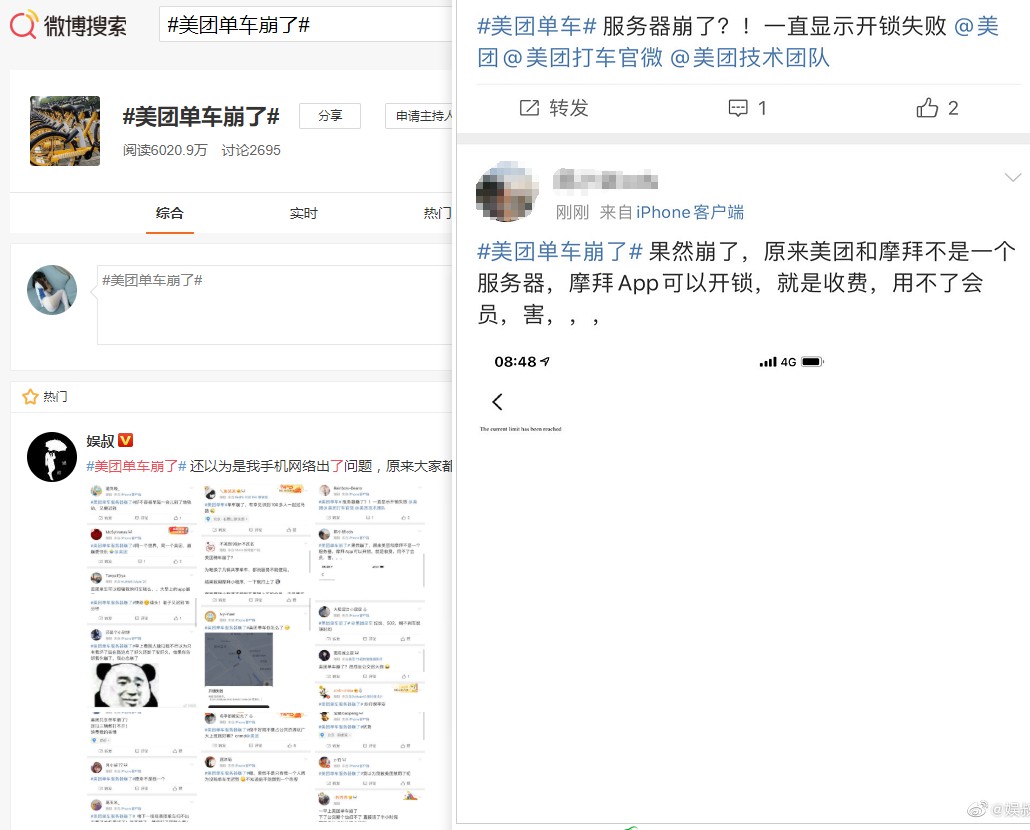Click the 讨论2695 discussion count text
Image resolution: width=1030 pixels, height=830 pixels.
click(x=251, y=150)
